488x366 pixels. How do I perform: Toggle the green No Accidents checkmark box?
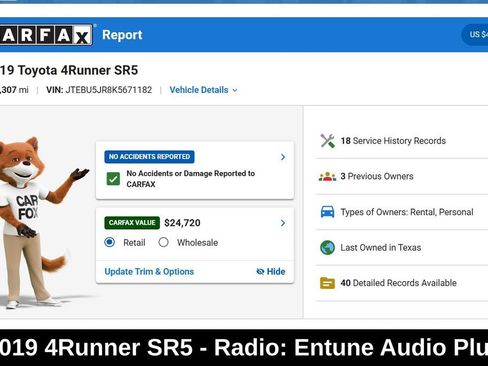pyautogui.click(x=113, y=179)
